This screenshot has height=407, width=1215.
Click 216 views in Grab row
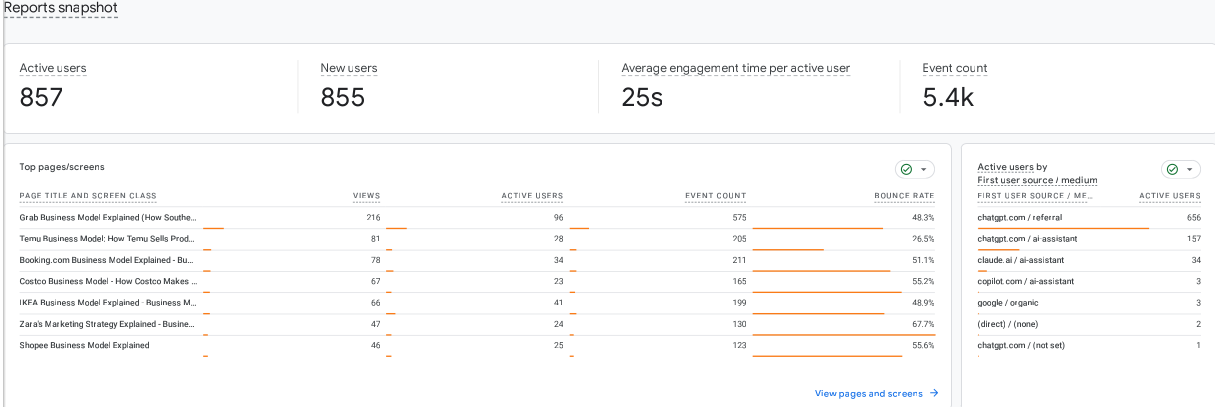tap(373, 218)
